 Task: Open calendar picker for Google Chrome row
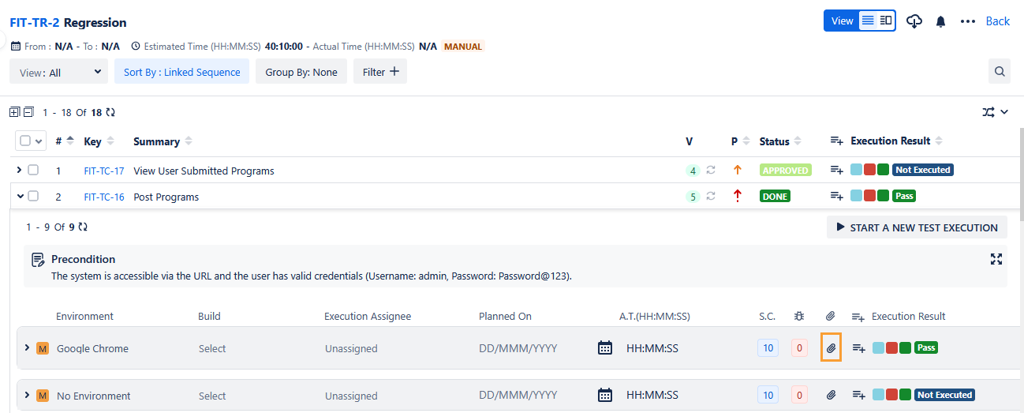pyautogui.click(x=605, y=348)
